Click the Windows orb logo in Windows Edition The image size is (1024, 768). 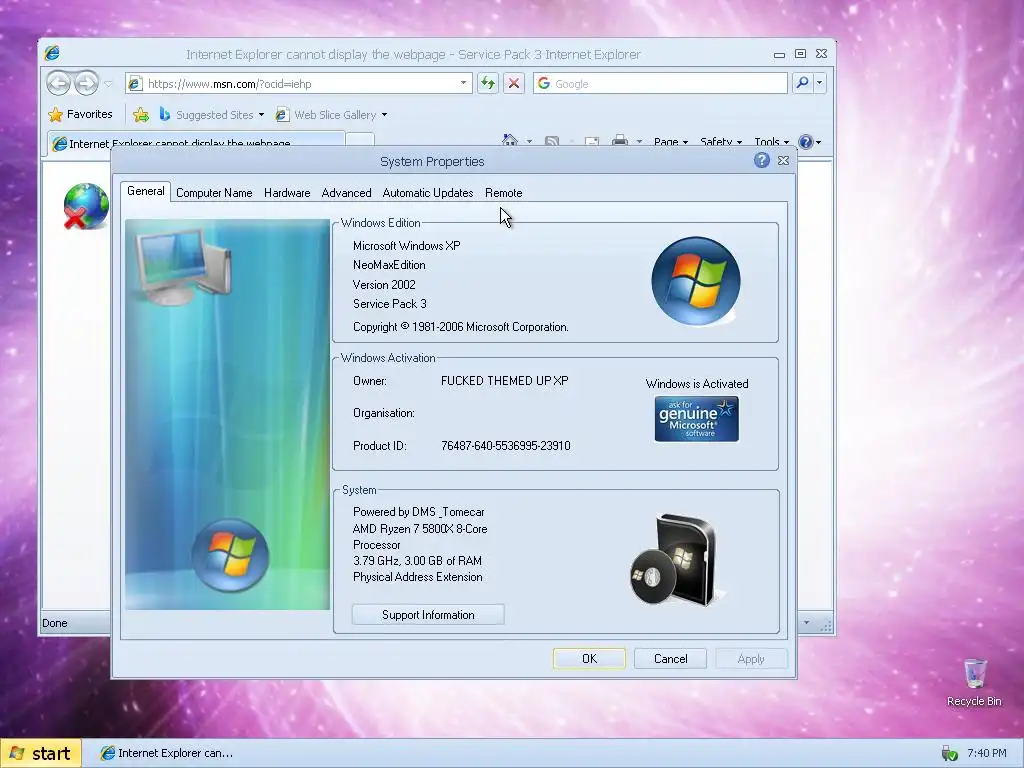coord(696,281)
